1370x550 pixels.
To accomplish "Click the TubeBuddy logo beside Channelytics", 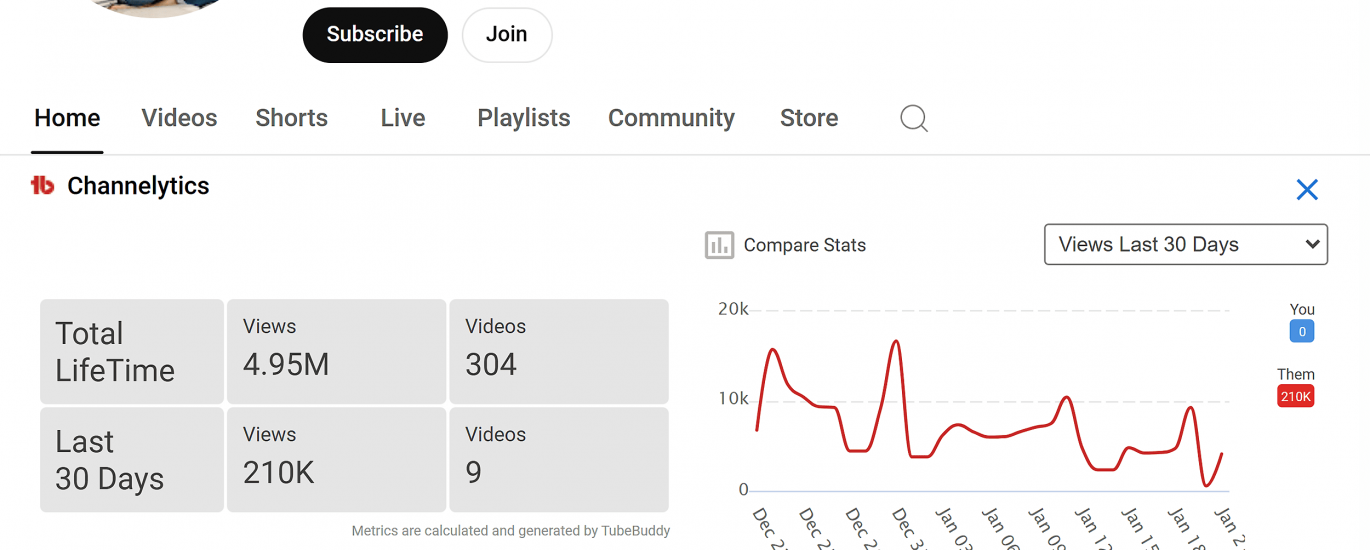I will pyautogui.click(x=42, y=186).
